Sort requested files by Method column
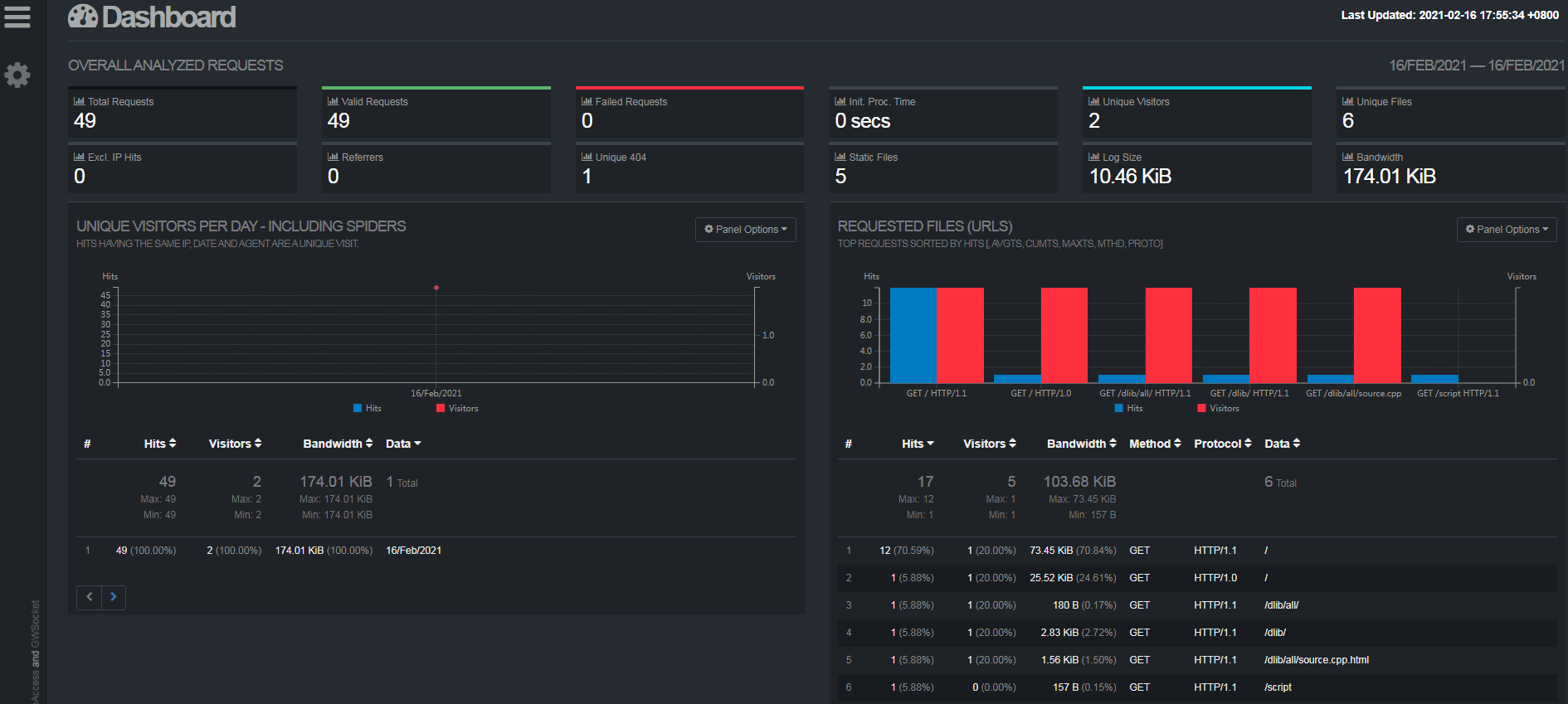Screen dimensions: 1568x704 pyautogui.click(x=1155, y=444)
